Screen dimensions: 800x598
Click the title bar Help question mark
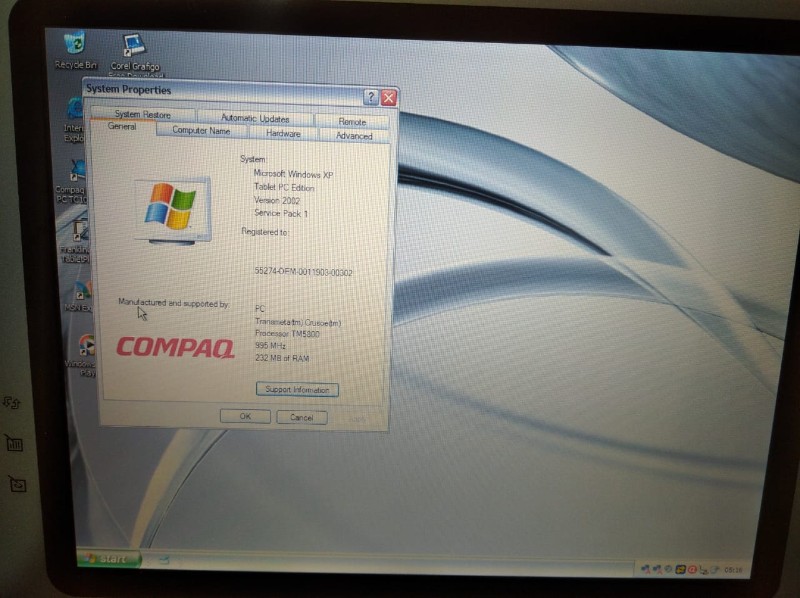tap(371, 97)
